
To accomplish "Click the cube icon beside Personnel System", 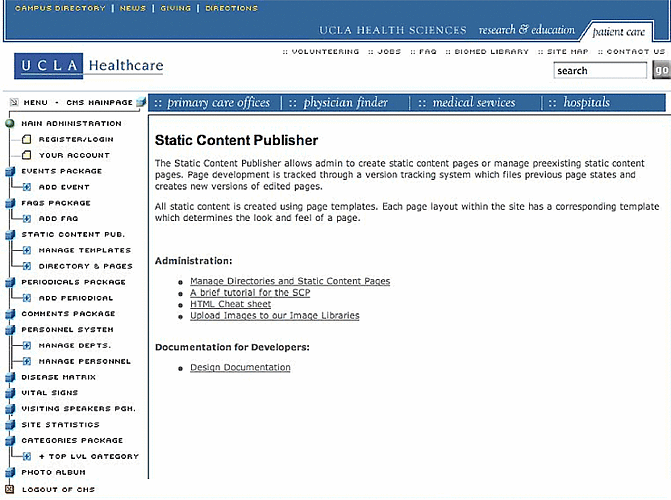I will (x=10, y=330).
